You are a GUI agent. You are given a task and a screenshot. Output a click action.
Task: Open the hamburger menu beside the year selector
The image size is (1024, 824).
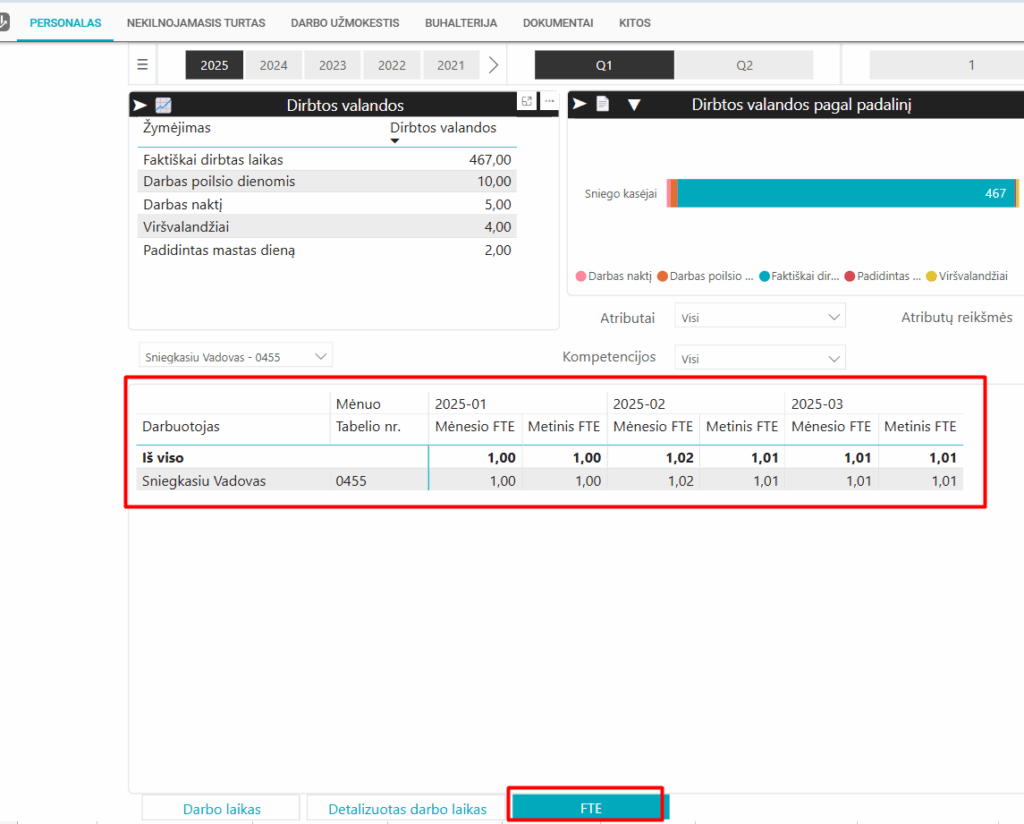point(142,65)
